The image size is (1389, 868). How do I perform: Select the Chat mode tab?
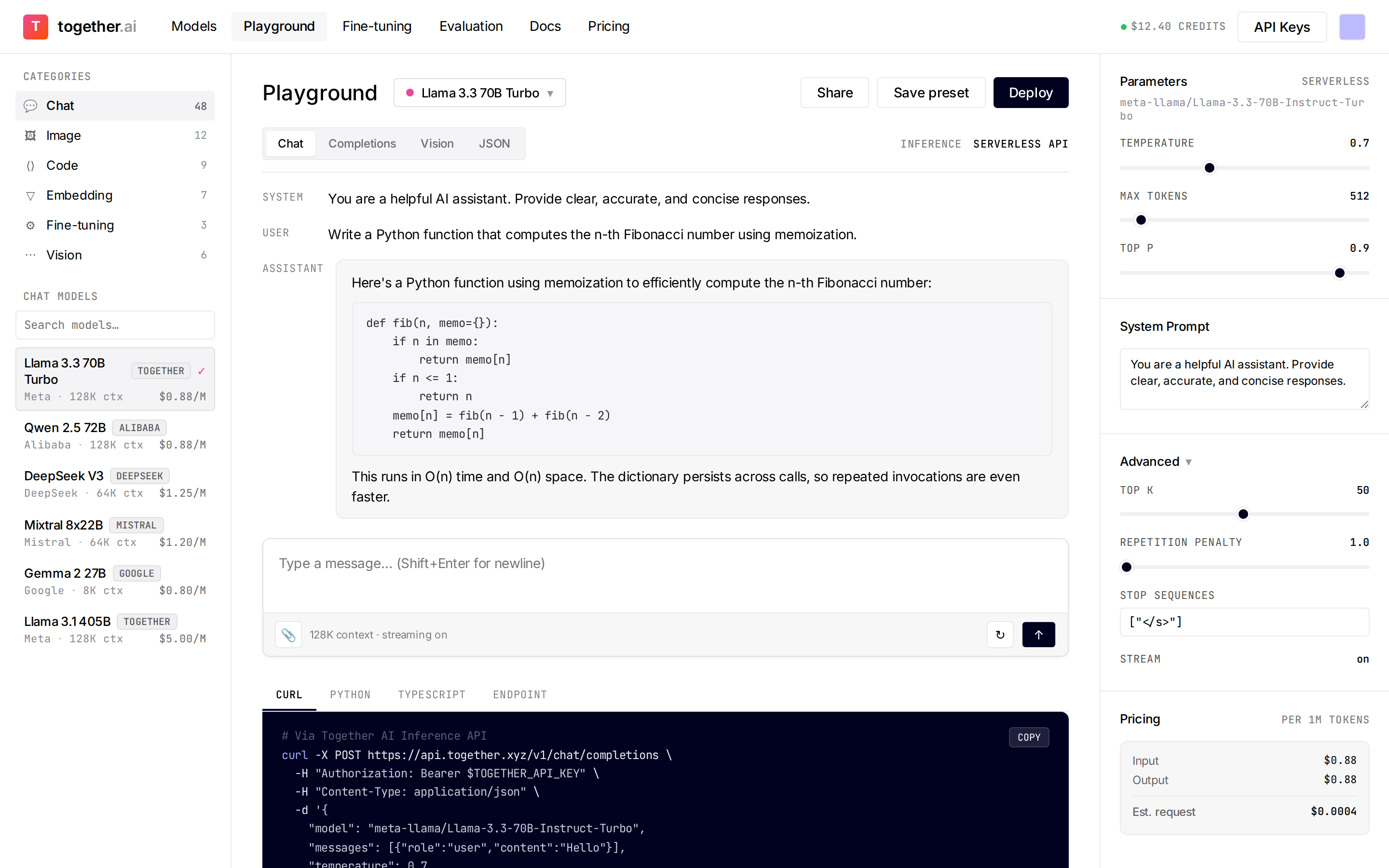290,144
